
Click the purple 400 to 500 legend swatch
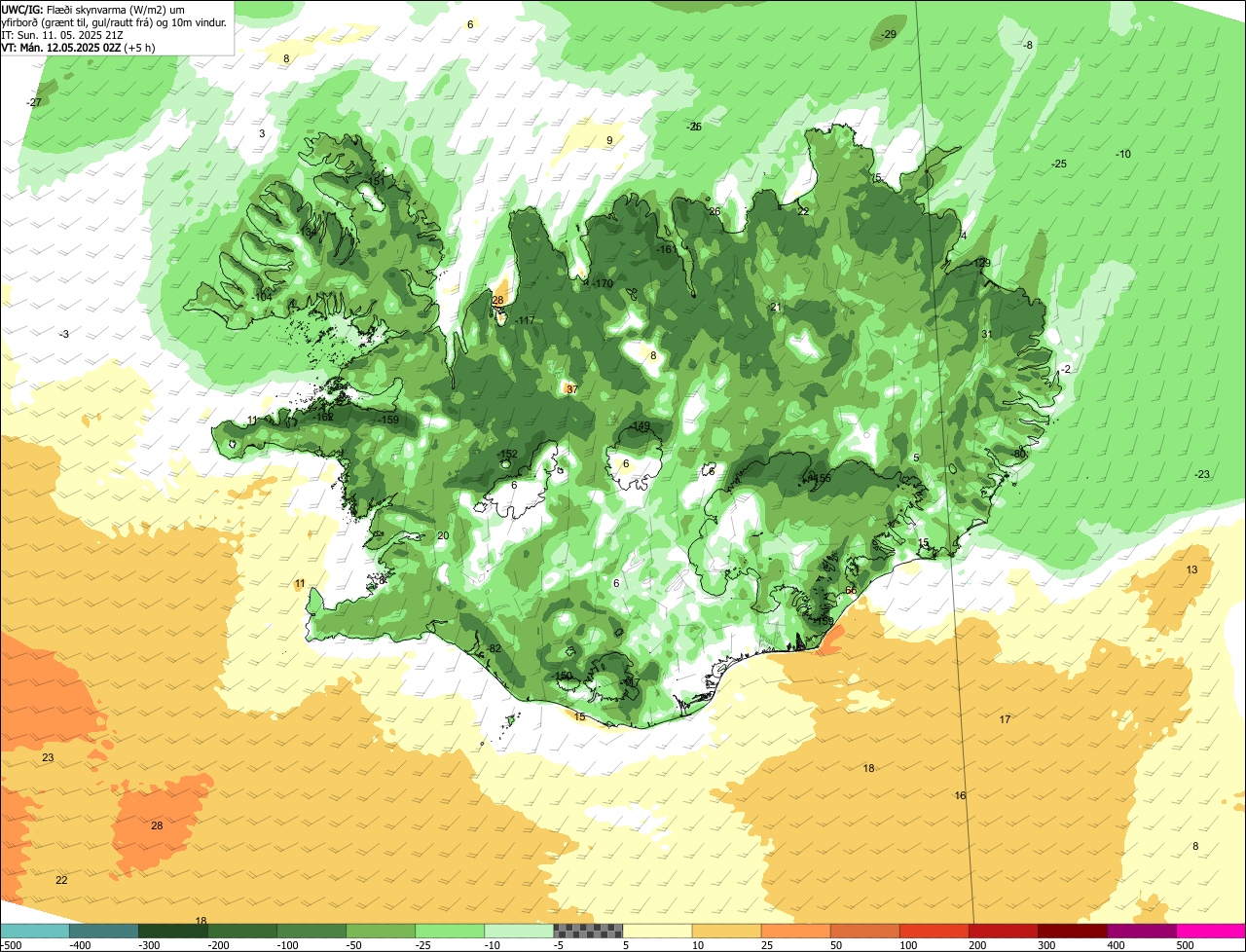tap(1141, 931)
